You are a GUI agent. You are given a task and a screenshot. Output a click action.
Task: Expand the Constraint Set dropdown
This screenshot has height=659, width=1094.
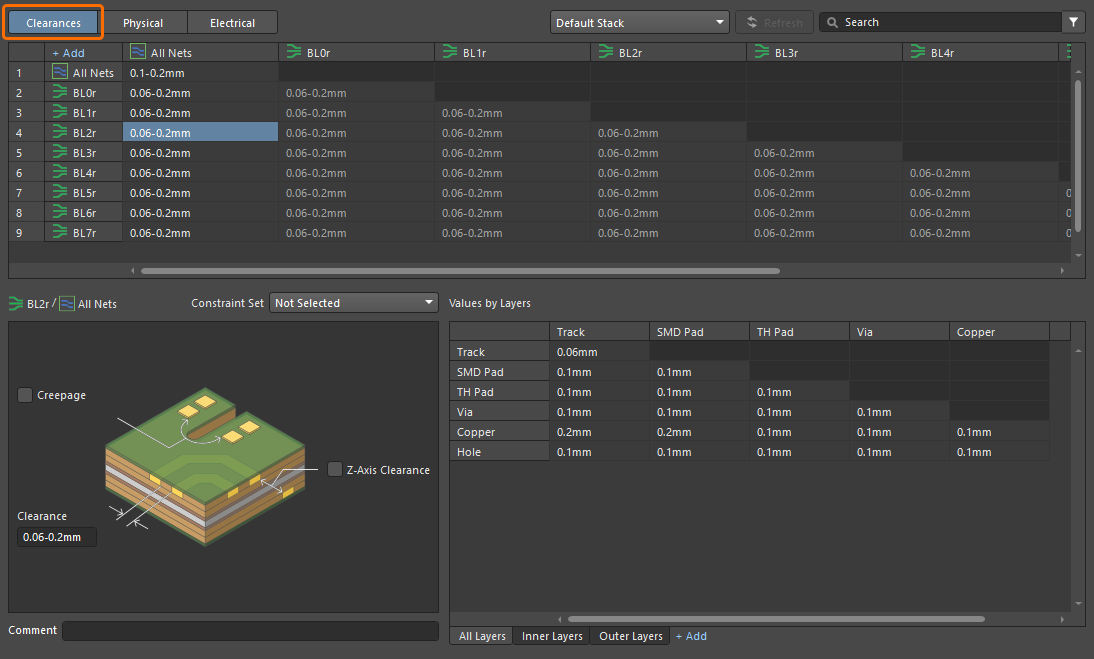(354, 303)
